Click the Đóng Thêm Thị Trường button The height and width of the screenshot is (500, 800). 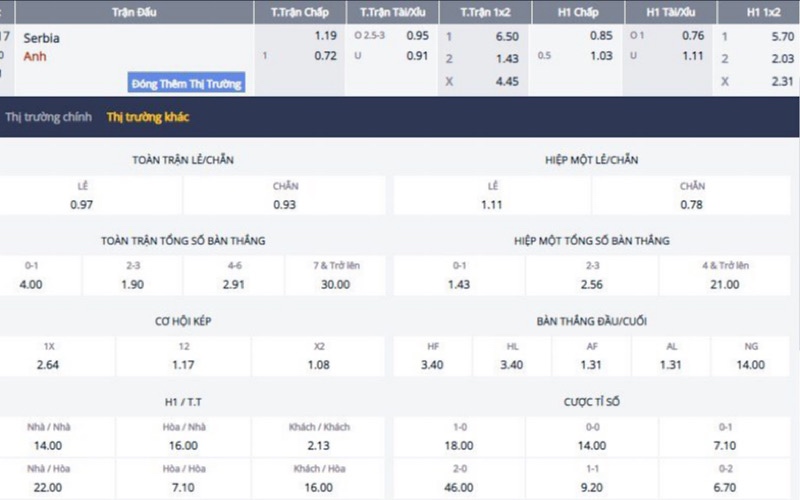click(x=187, y=84)
